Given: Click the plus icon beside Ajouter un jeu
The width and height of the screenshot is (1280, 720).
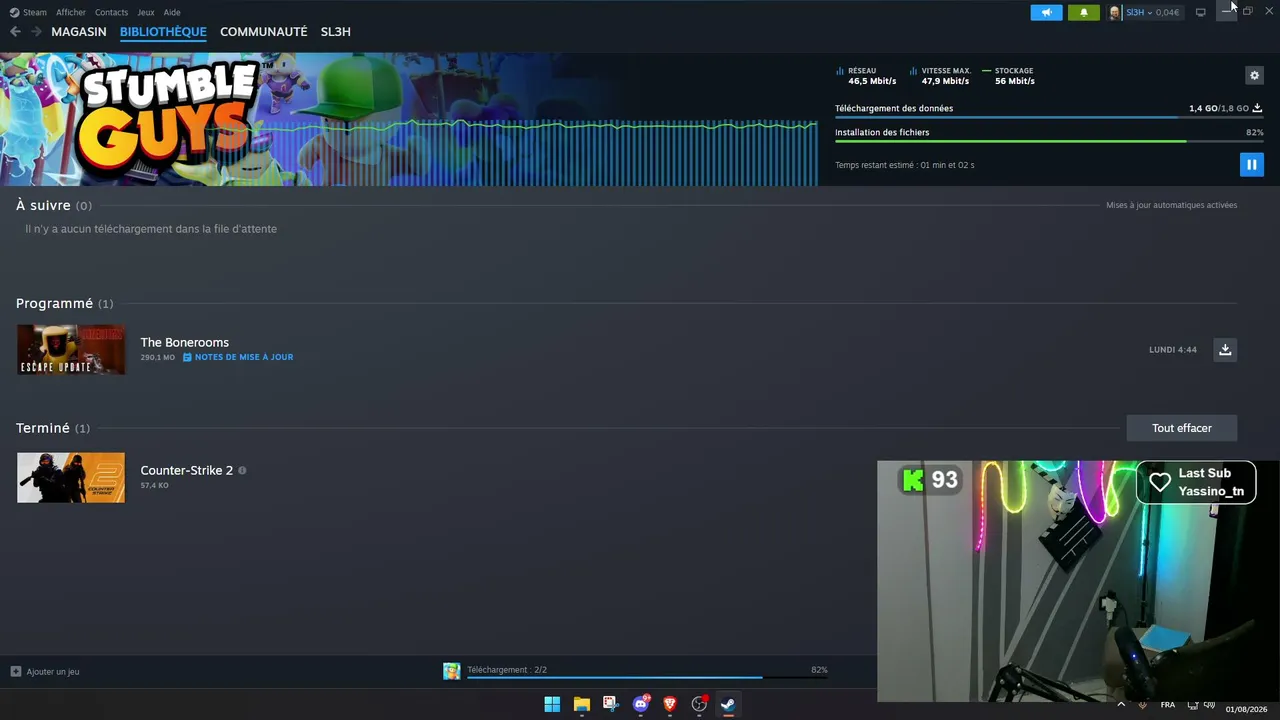Looking at the screenshot, I should coord(15,672).
